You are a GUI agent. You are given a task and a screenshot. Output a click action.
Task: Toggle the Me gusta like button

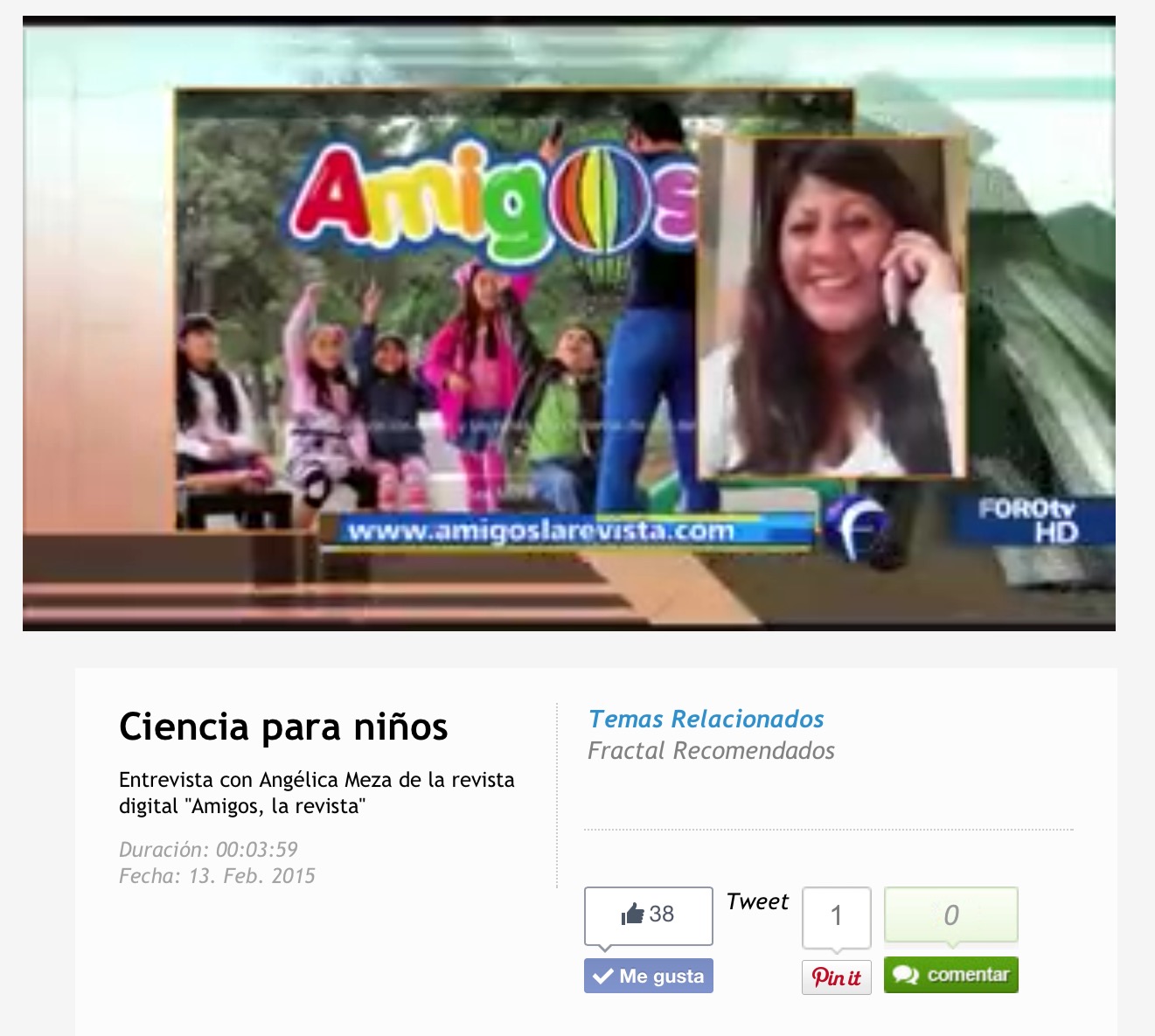coord(649,977)
